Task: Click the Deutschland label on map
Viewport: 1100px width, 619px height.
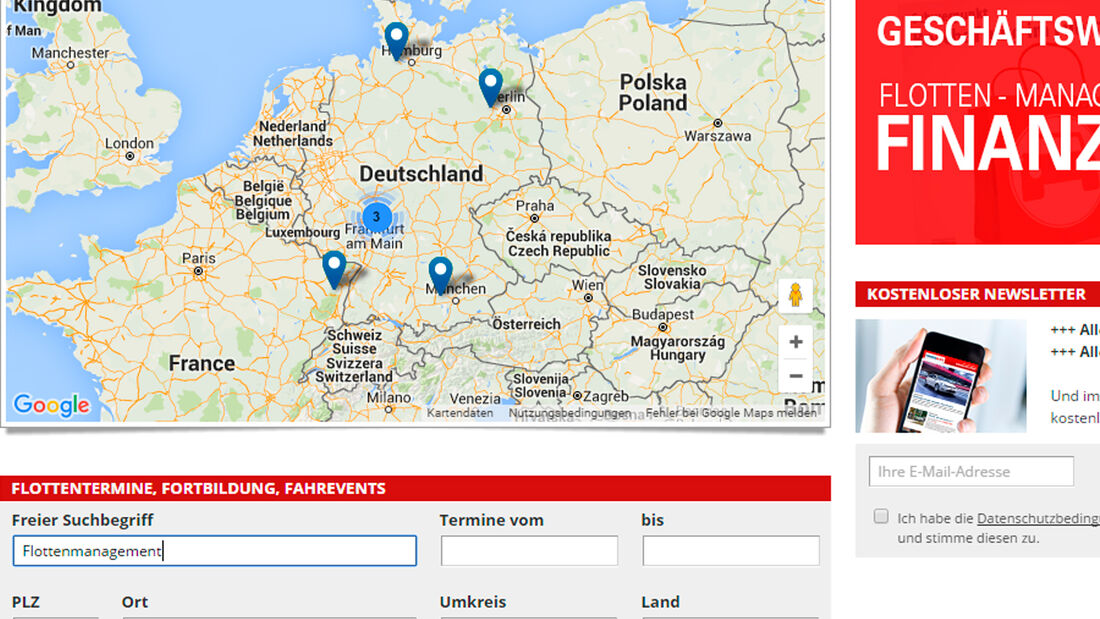Action: (421, 173)
